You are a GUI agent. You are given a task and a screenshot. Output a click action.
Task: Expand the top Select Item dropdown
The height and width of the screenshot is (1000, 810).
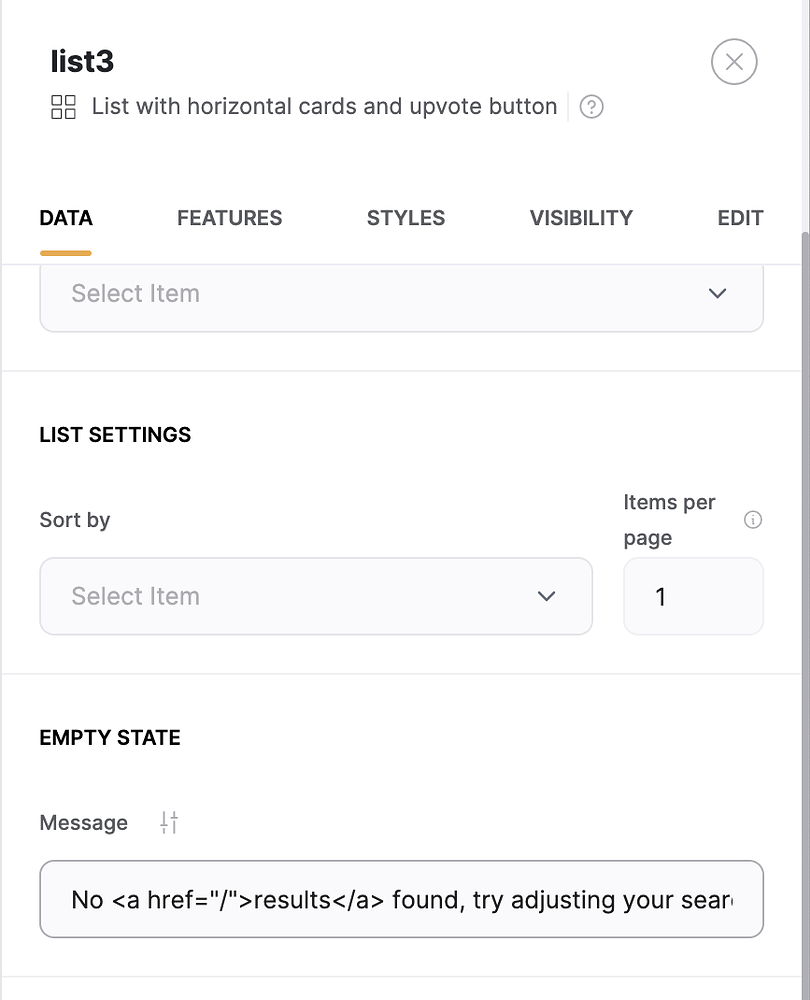[400, 293]
